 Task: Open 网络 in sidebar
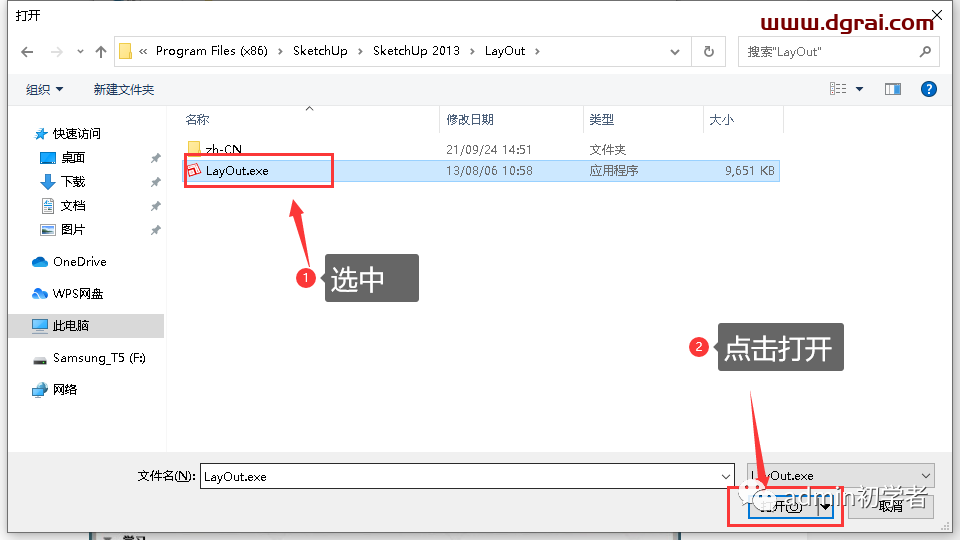click(65, 389)
